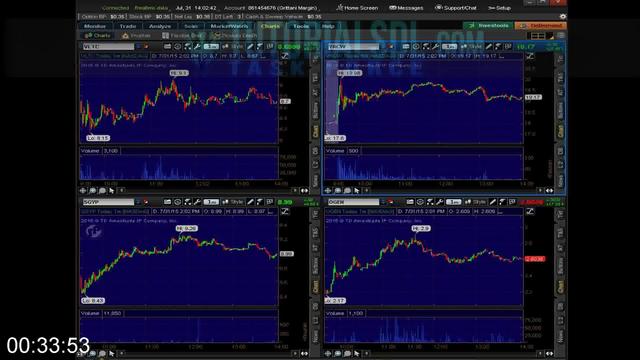640x360 pixels.
Task: Toggle the News side button on YRCW chart
Action: pos(560,180)
